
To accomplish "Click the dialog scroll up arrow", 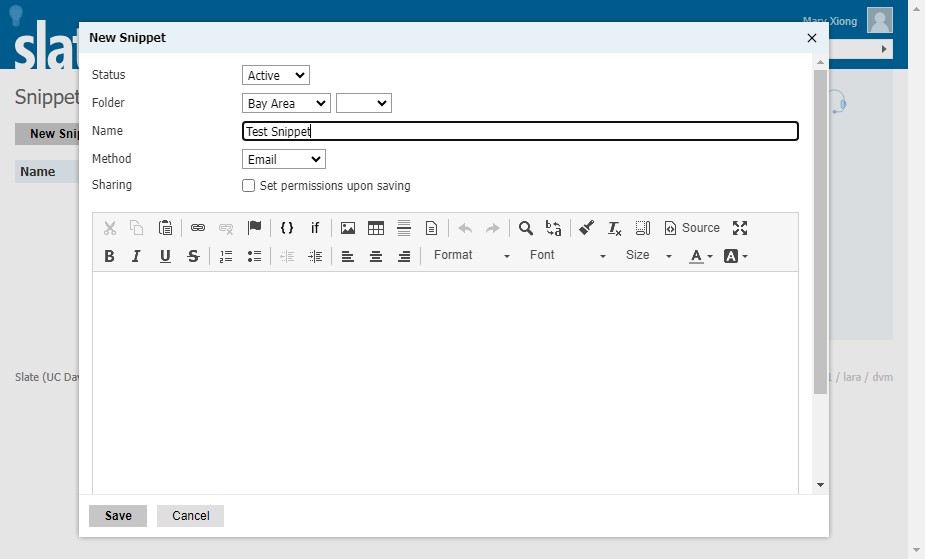I will coord(820,62).
